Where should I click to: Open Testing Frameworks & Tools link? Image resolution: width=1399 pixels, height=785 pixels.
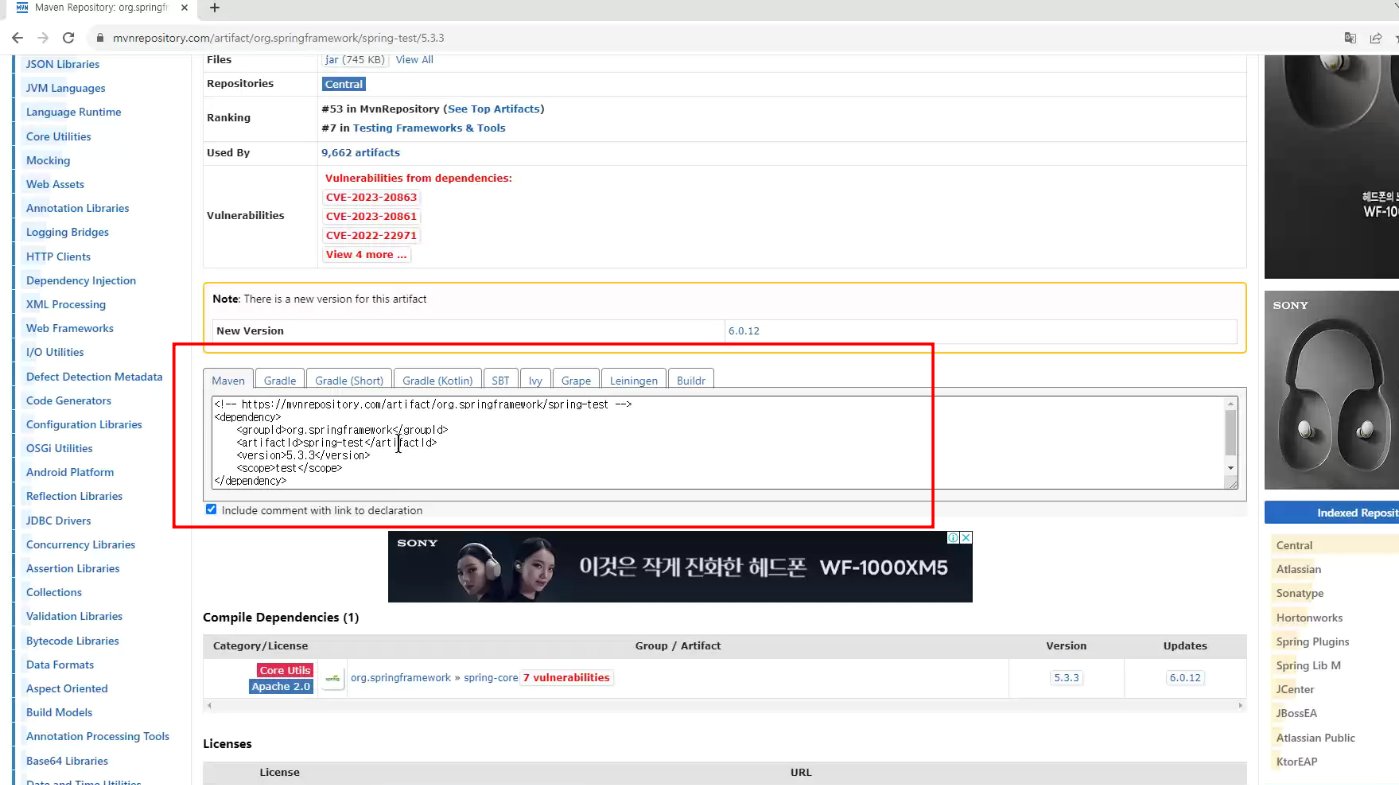click(429, 128)
